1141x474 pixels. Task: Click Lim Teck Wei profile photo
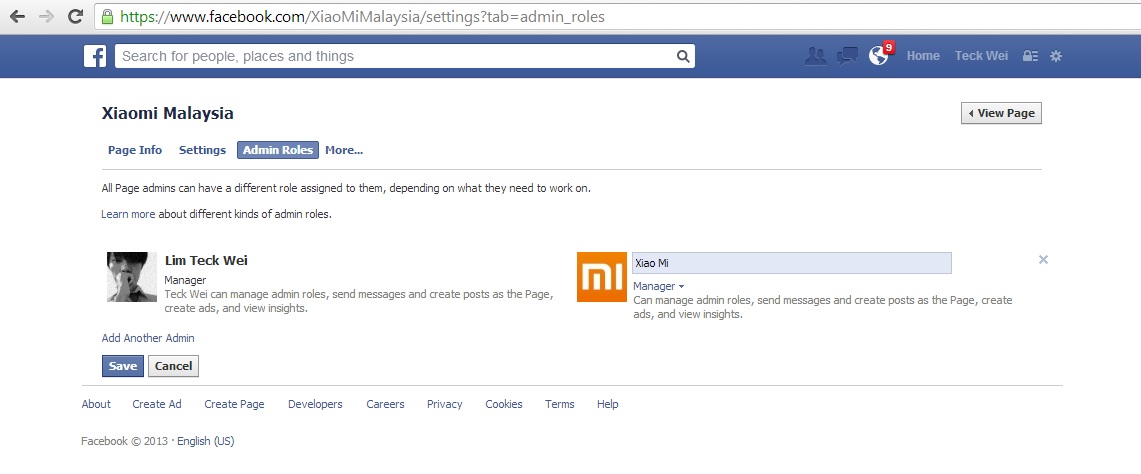(x=132, y=277)
